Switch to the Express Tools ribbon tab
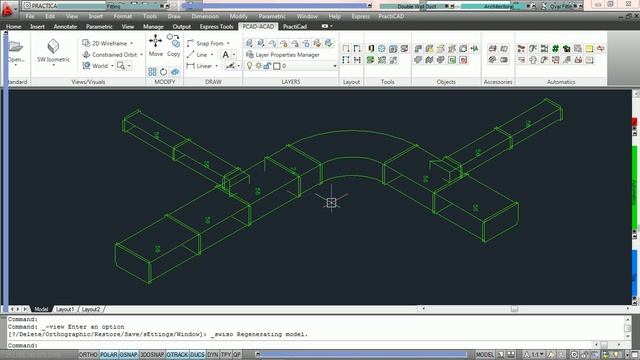The width and height of the screenshot is (640, 360). [216, 27]
